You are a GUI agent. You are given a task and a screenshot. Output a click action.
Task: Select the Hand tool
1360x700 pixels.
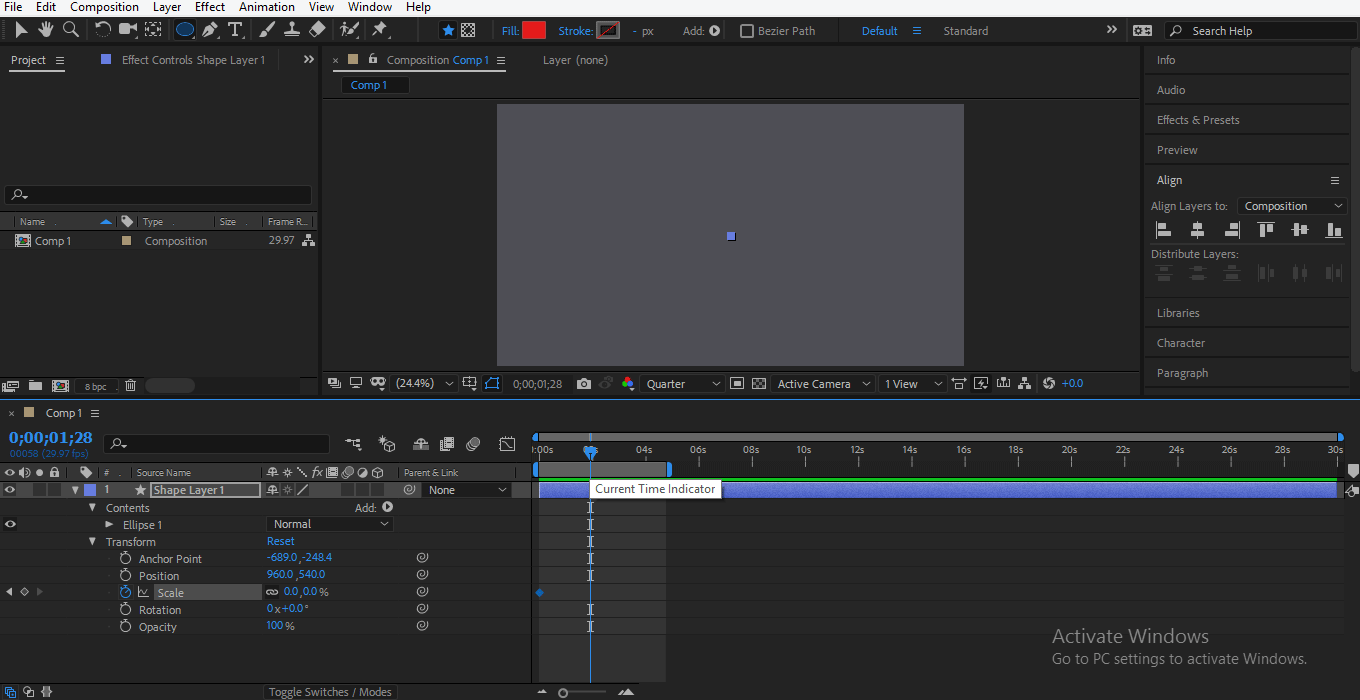(46, 30)
